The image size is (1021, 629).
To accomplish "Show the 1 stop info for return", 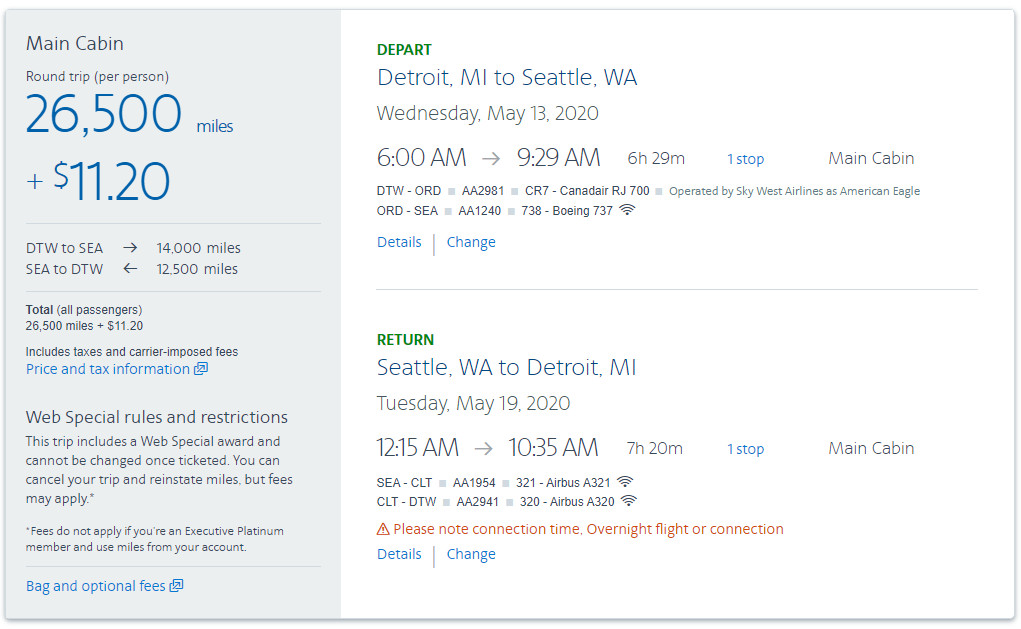I will pyautogui.click(x=745, y=449).
